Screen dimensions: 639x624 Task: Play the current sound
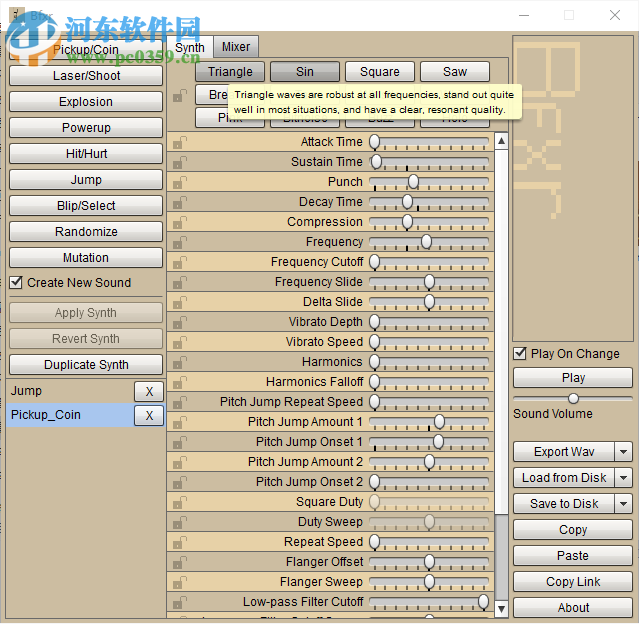(573, 378)
